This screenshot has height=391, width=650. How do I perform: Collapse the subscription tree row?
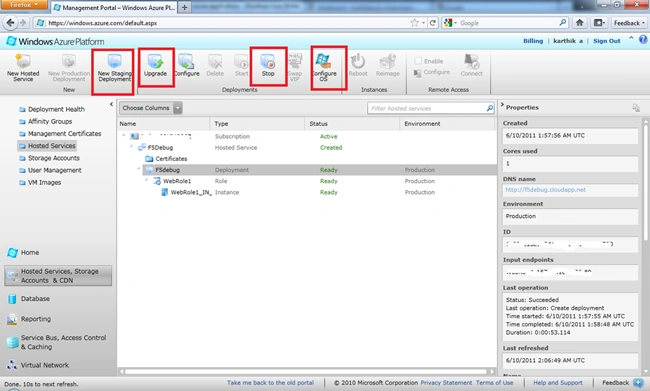[124, 136]
